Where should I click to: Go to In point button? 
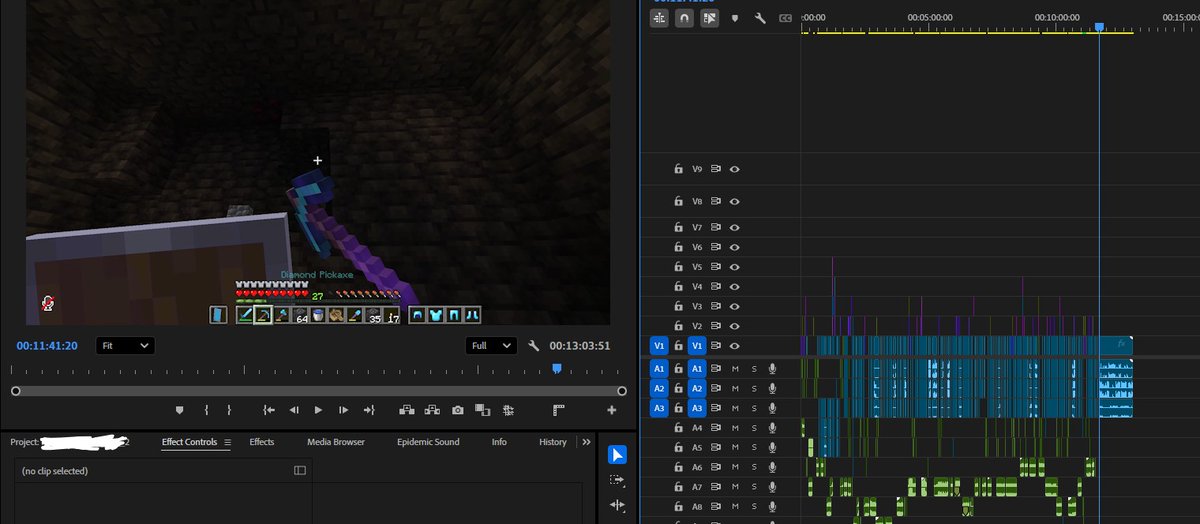pyautogui.click(x=269, y=410)
